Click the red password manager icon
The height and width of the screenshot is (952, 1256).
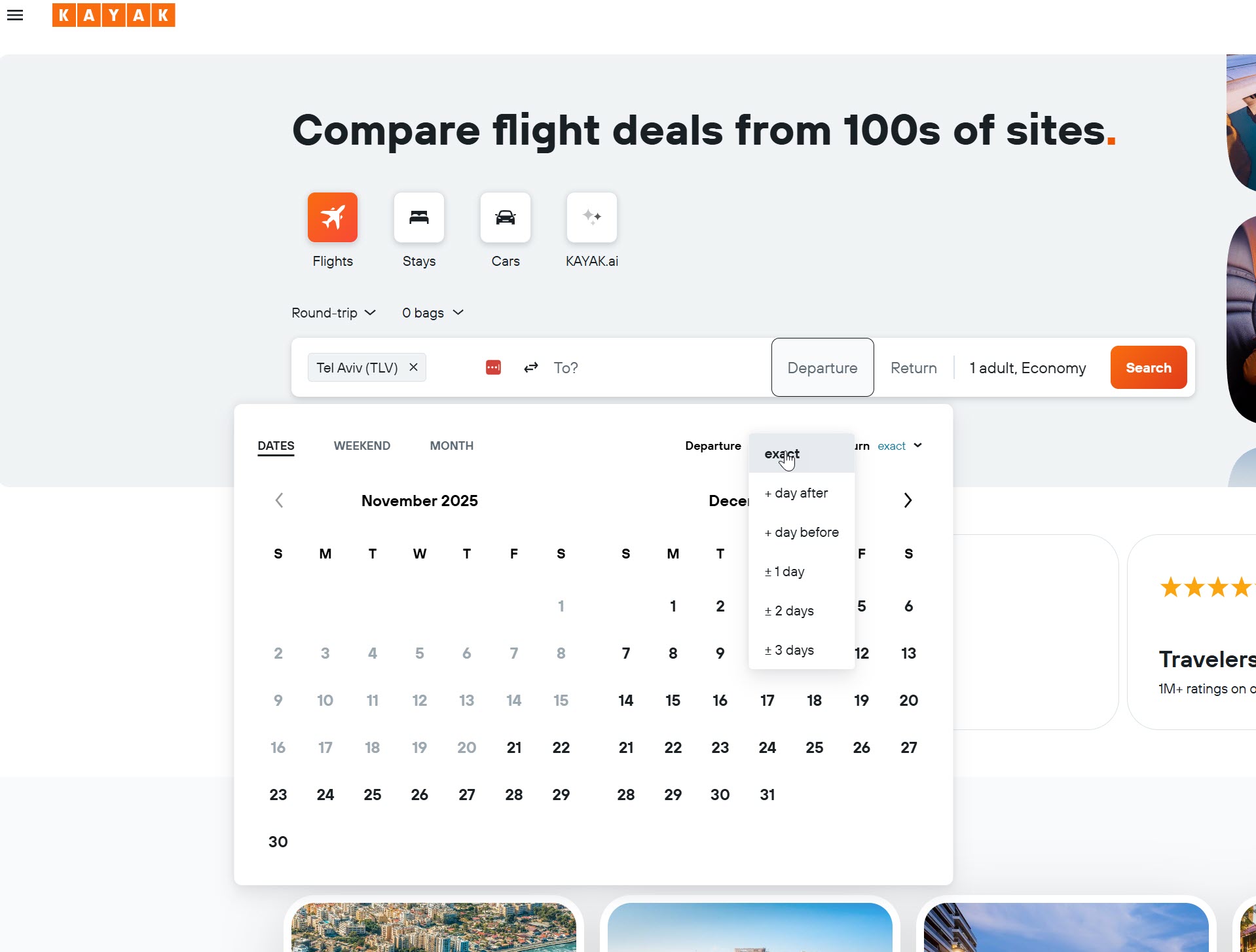tap(493, 367)
